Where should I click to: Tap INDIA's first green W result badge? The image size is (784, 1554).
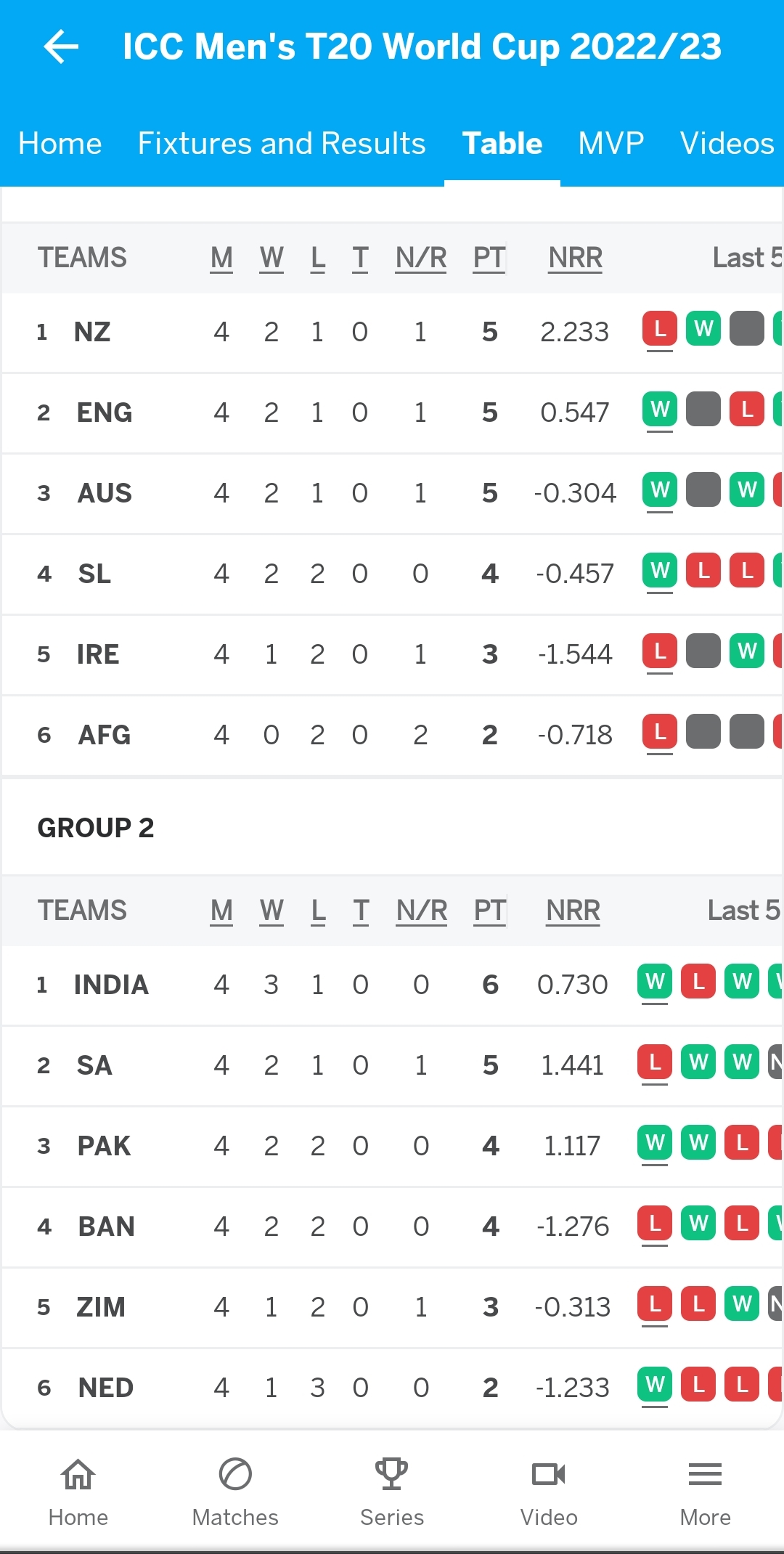pyautogui.click(x=655, y=982)
